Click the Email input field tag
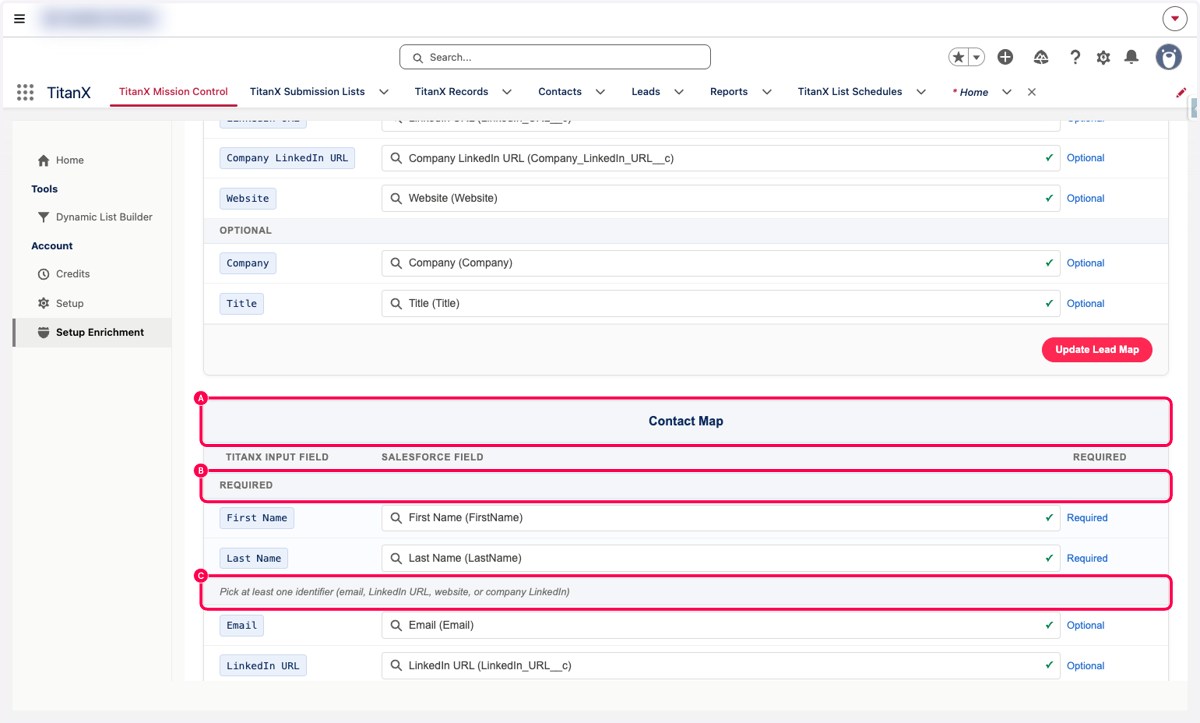 242,625
